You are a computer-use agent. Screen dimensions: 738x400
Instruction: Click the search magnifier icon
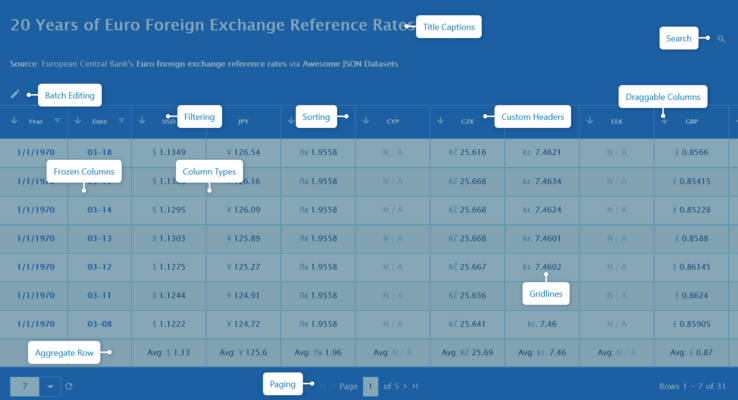(722, 39)
